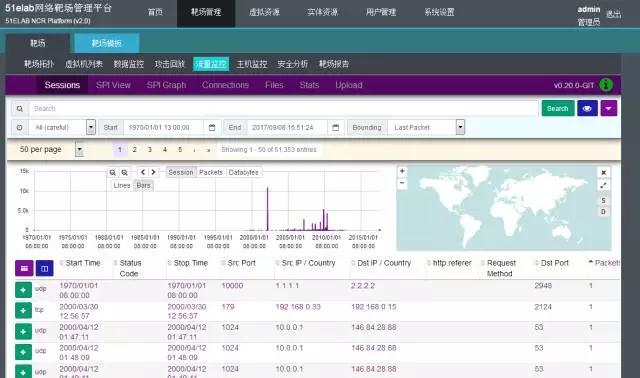Screen dimensions: 640x378
Task: Open the Bounding Last Packet dropdown
Action: tap(426, 127)
